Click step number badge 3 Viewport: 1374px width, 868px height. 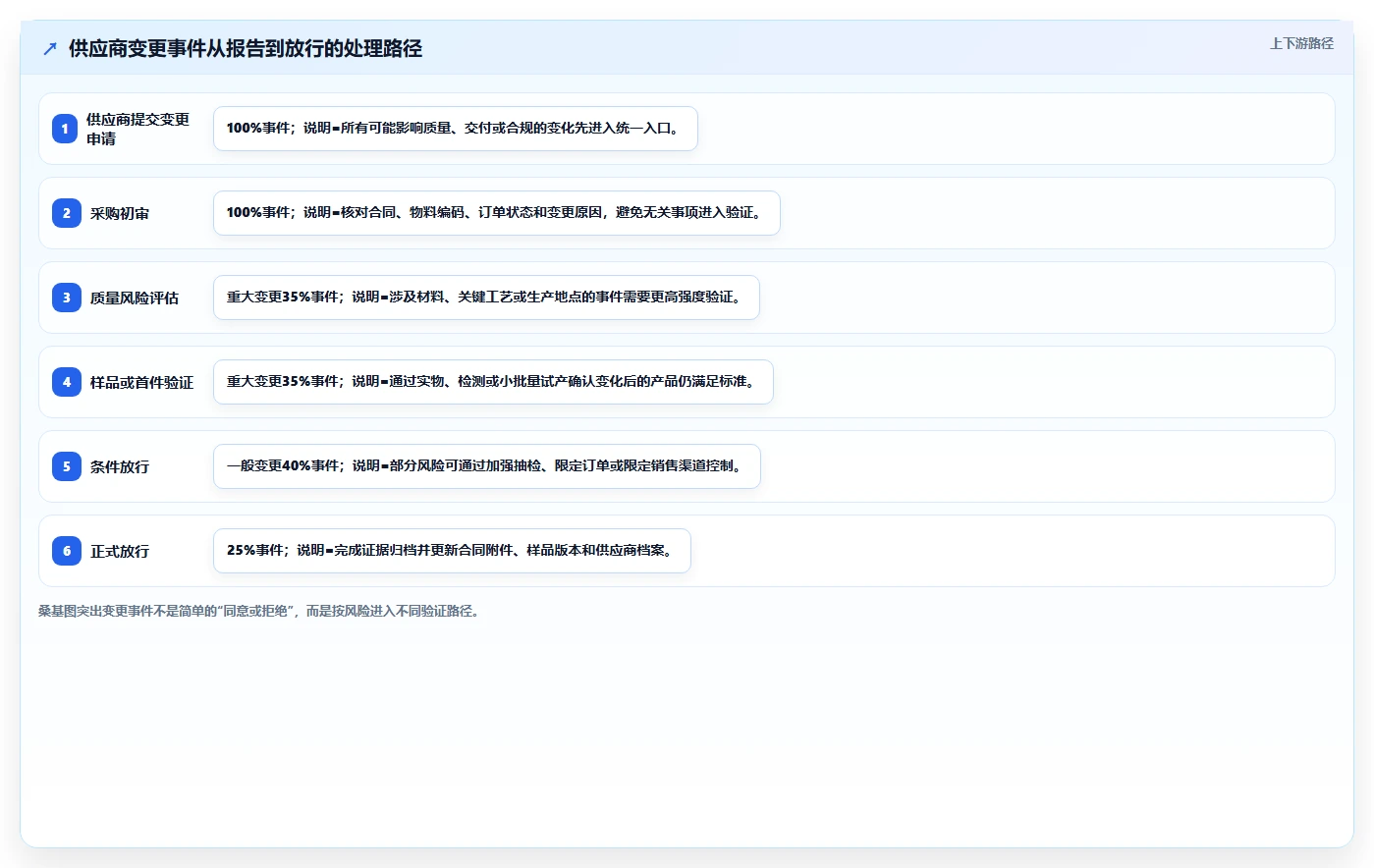point(67,298)
